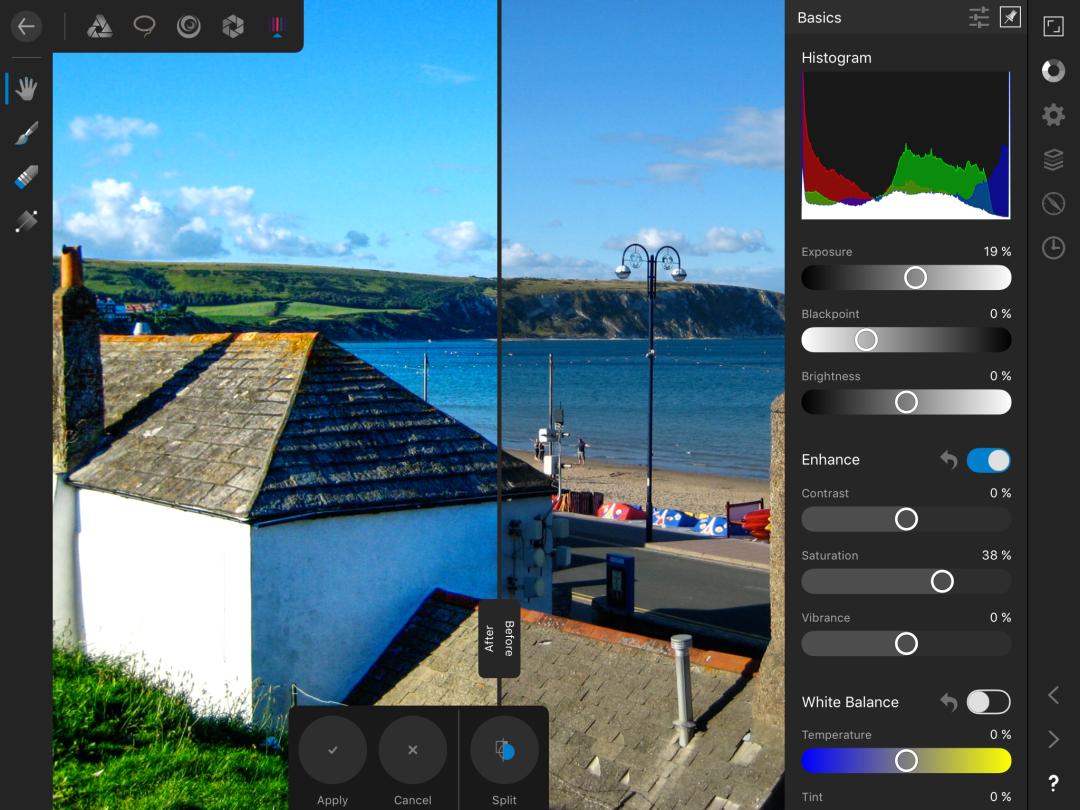The image size is (1080, 810).
Task: Open the Liquify persona swirl icon
Action: [x=188, y=27]
